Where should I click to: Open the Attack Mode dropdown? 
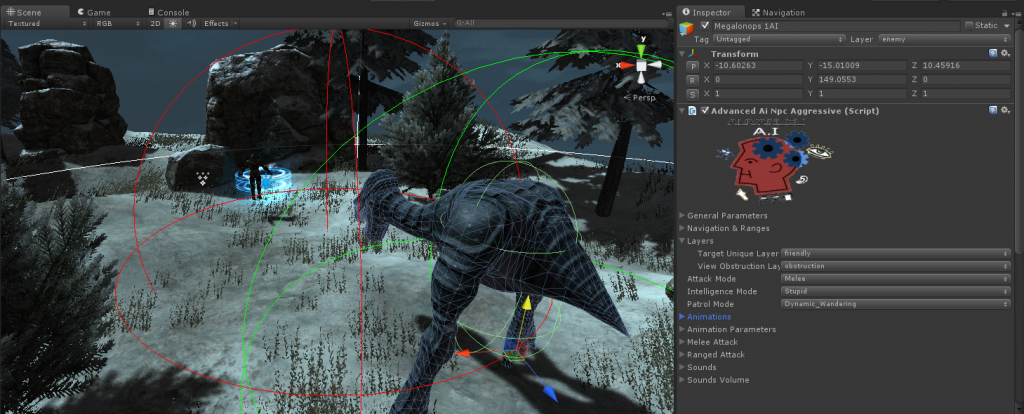pyautogui.click(x=894, y=279)
